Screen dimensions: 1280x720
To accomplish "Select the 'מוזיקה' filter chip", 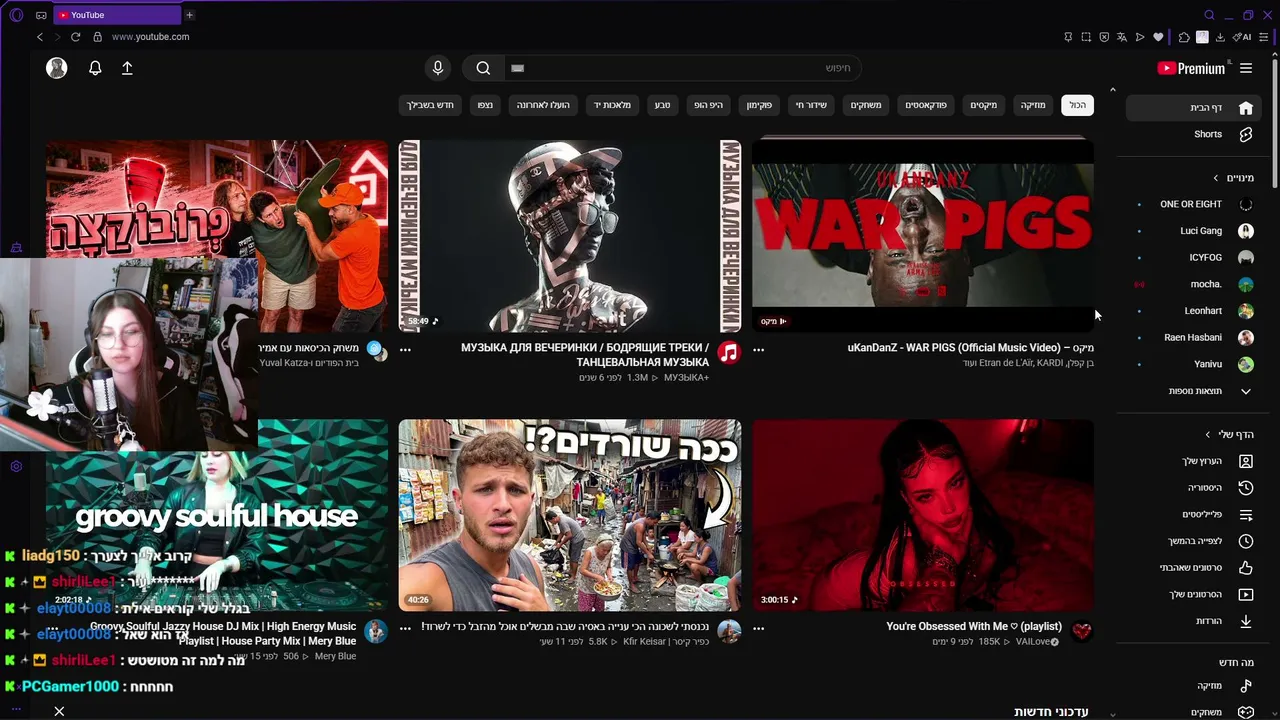I will click(x=1033, y=105).
